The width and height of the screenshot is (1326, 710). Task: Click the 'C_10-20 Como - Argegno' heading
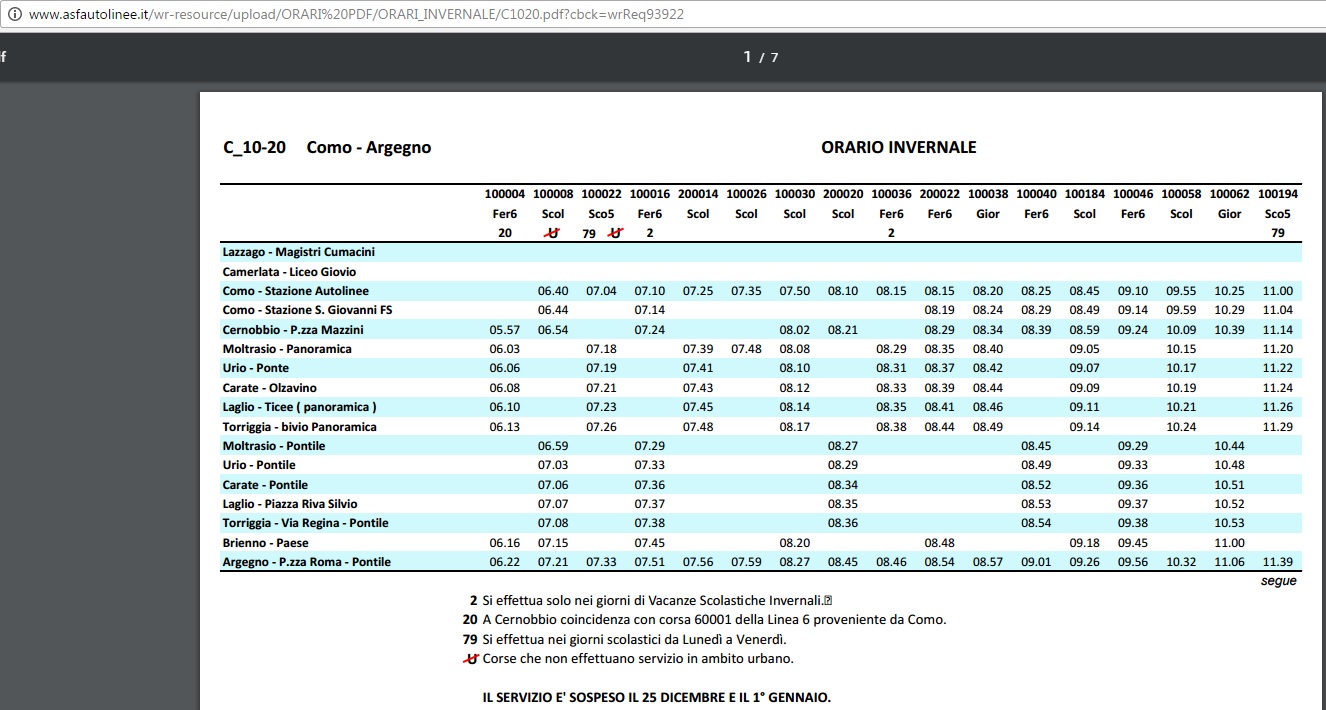pos(327,147)
